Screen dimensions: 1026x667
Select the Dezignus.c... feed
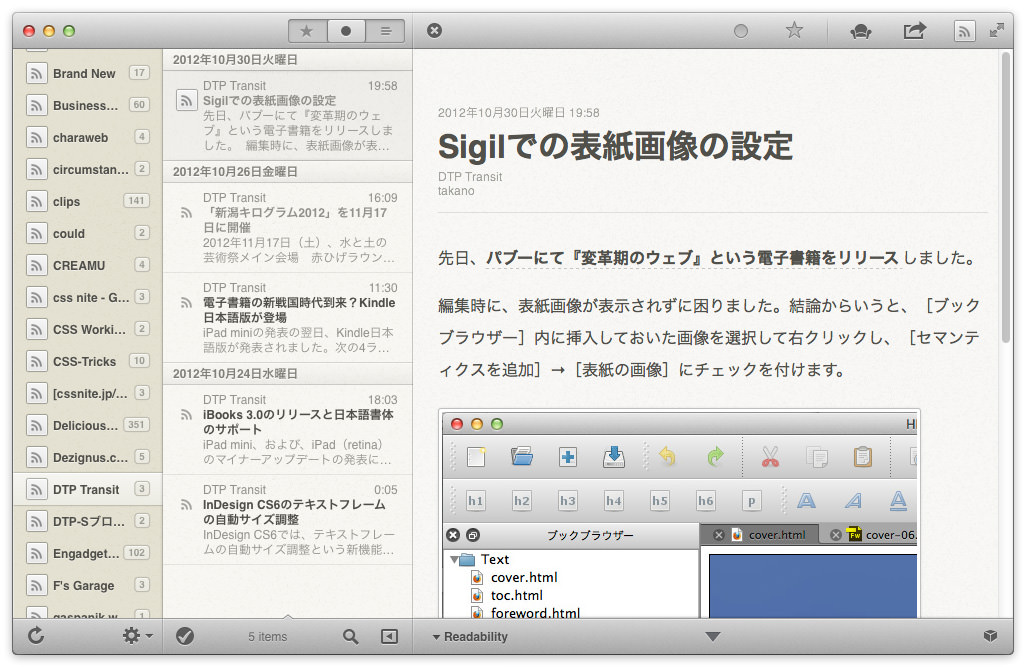(x=88, y=458)
